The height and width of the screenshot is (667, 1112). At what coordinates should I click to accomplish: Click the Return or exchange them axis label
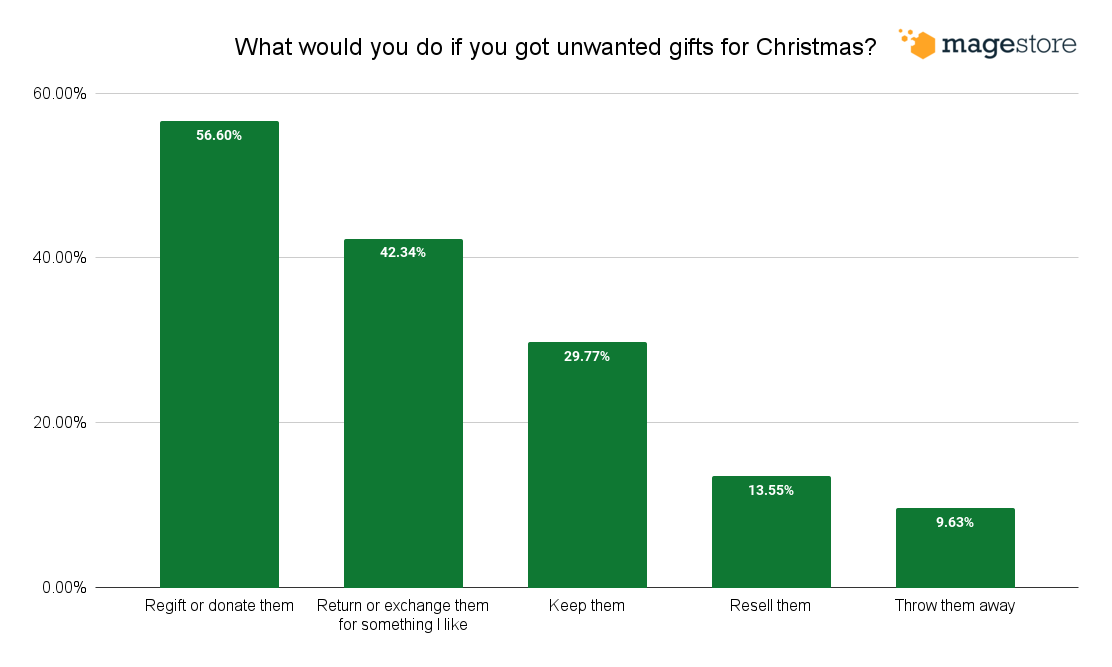(403, 615)
